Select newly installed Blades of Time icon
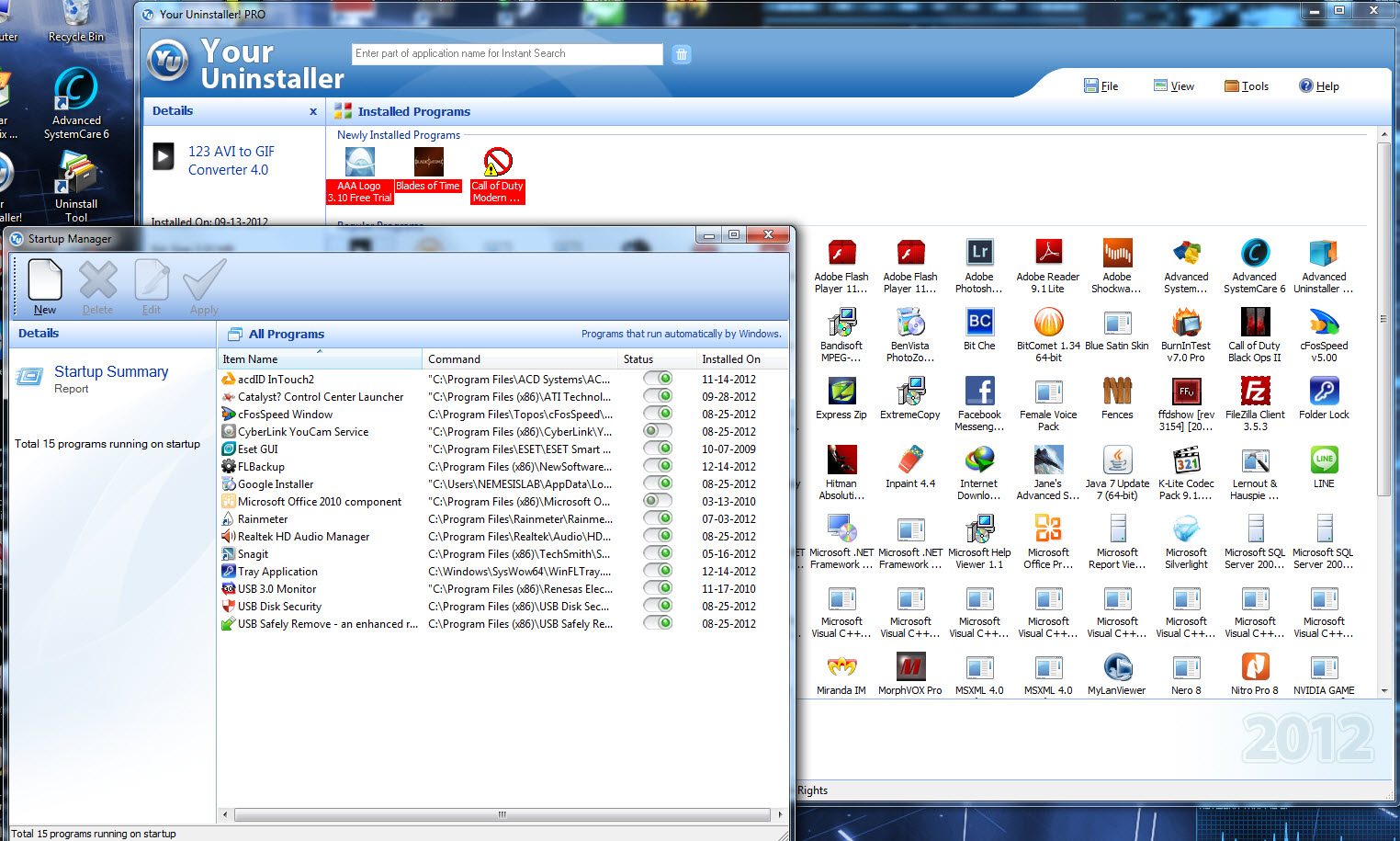The image size is (1400, 841). coord(429,162)
